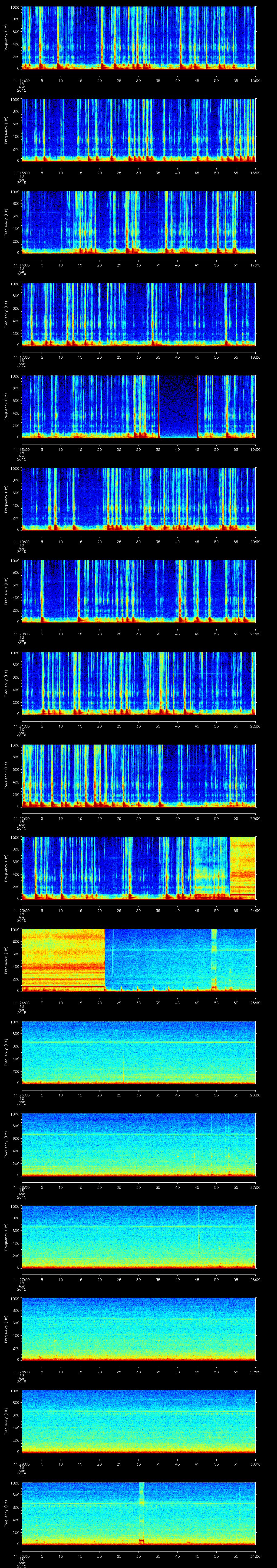Click the 11:28:00 start time label
This screenshot has width=277, height=1568.
[x=21, y=1372]
